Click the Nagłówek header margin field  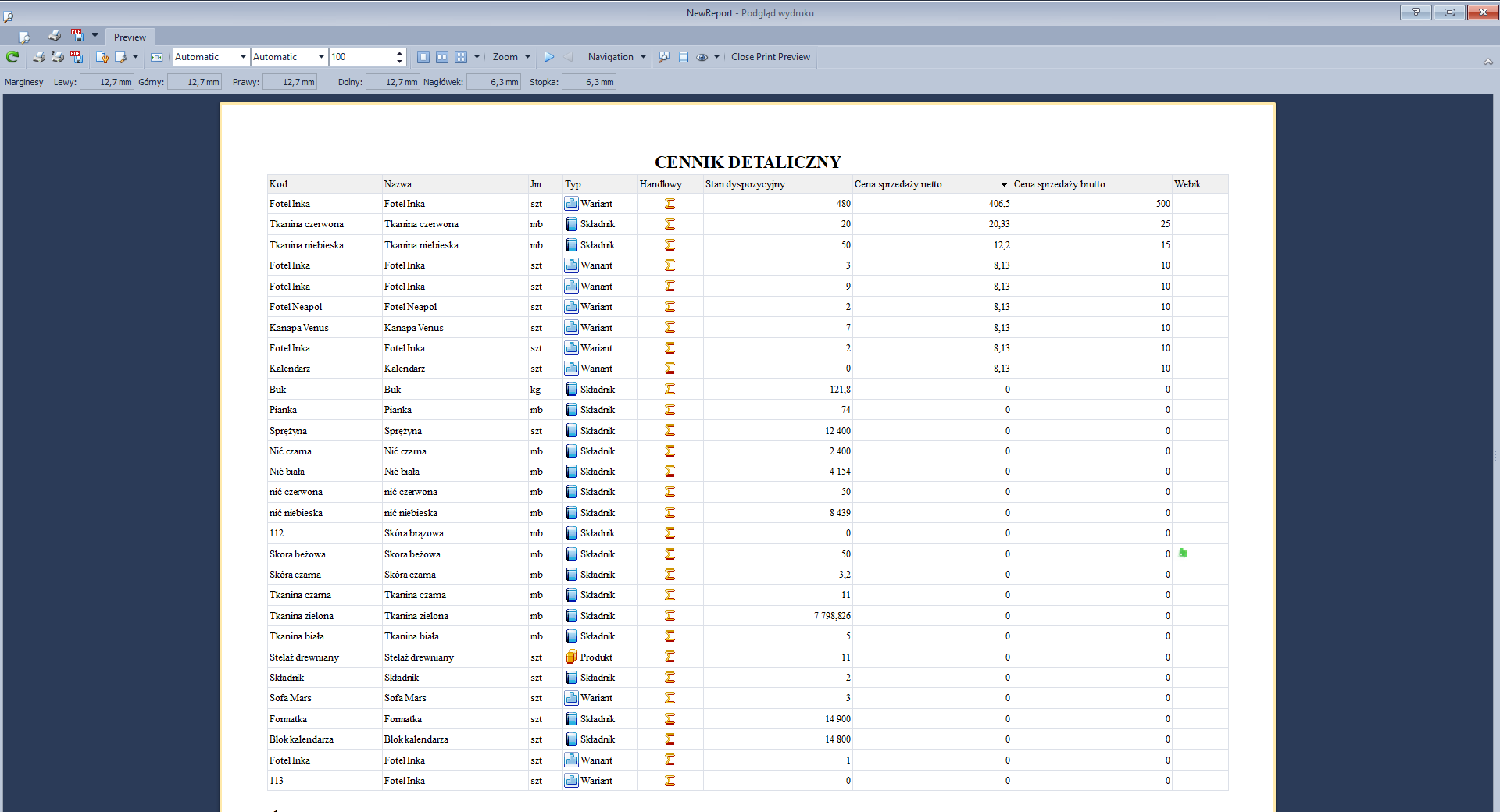(x=494, y=82)
